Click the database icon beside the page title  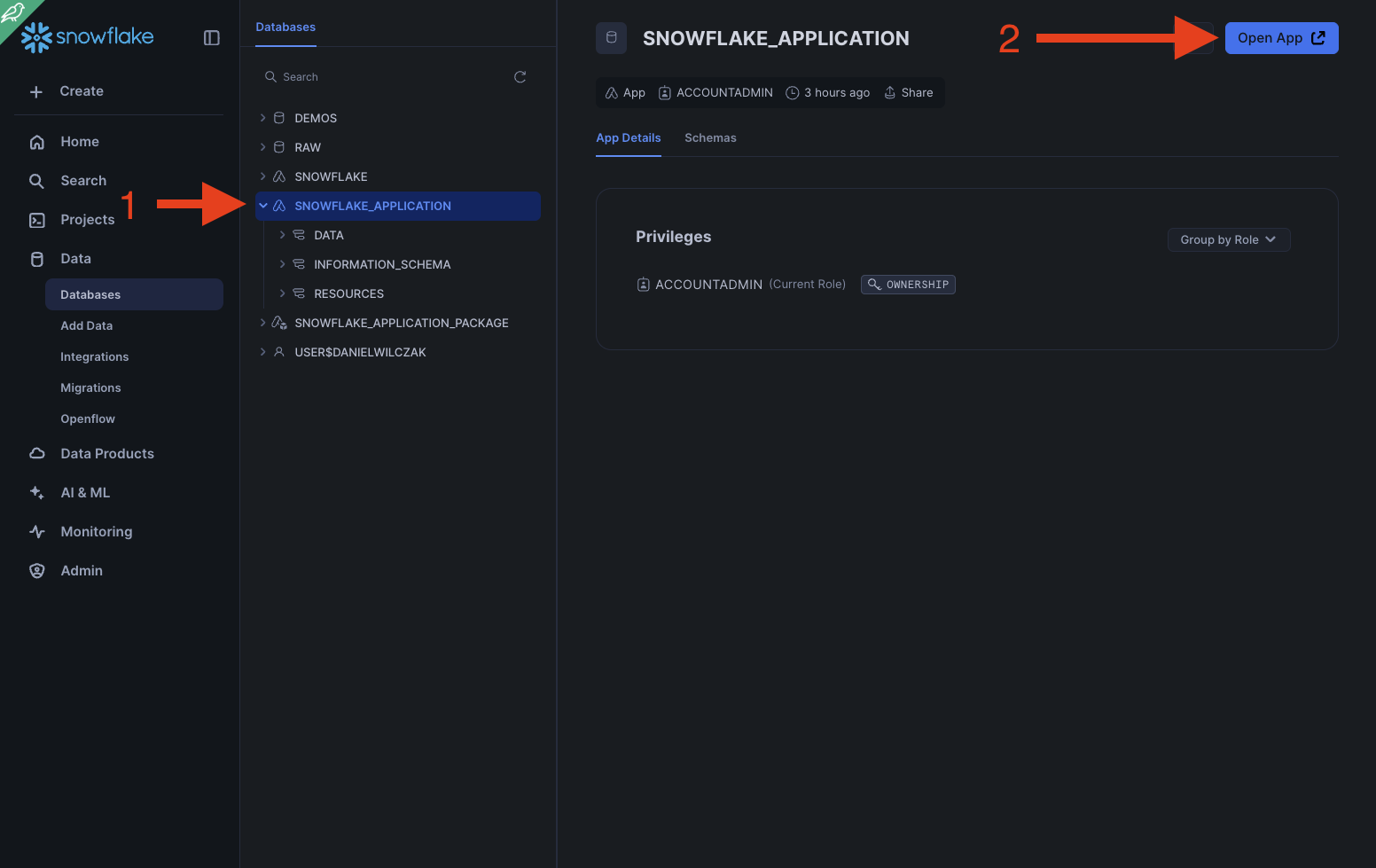point(612,38)
